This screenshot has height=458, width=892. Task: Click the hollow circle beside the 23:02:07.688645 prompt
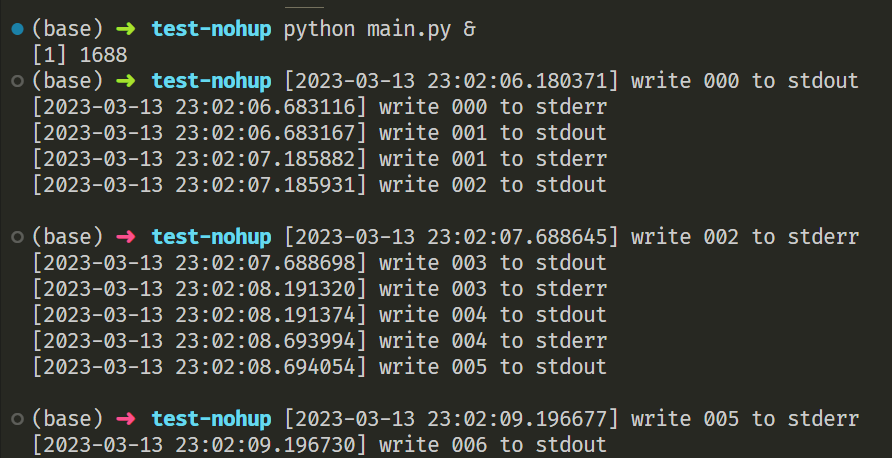tap(17, 237)
